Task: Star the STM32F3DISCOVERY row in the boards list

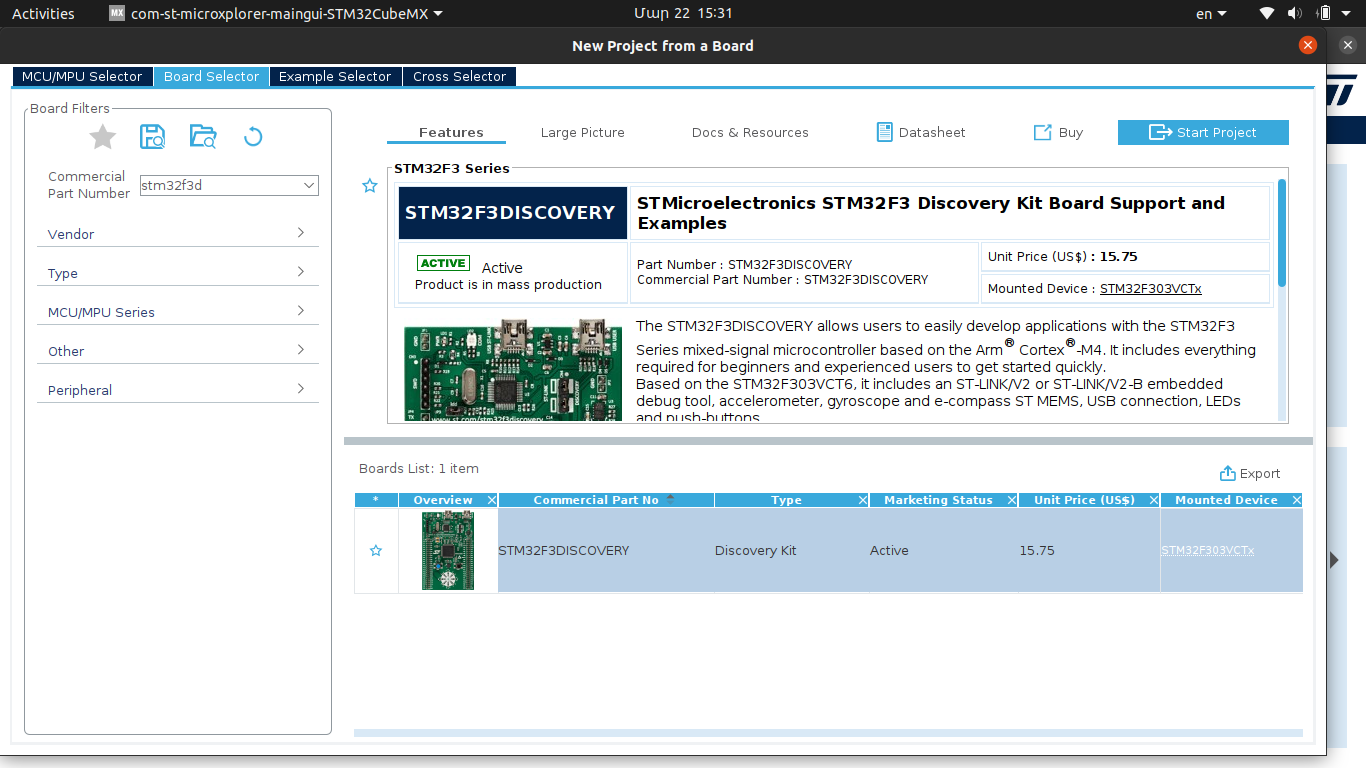Action: click(x=376, y=551)
